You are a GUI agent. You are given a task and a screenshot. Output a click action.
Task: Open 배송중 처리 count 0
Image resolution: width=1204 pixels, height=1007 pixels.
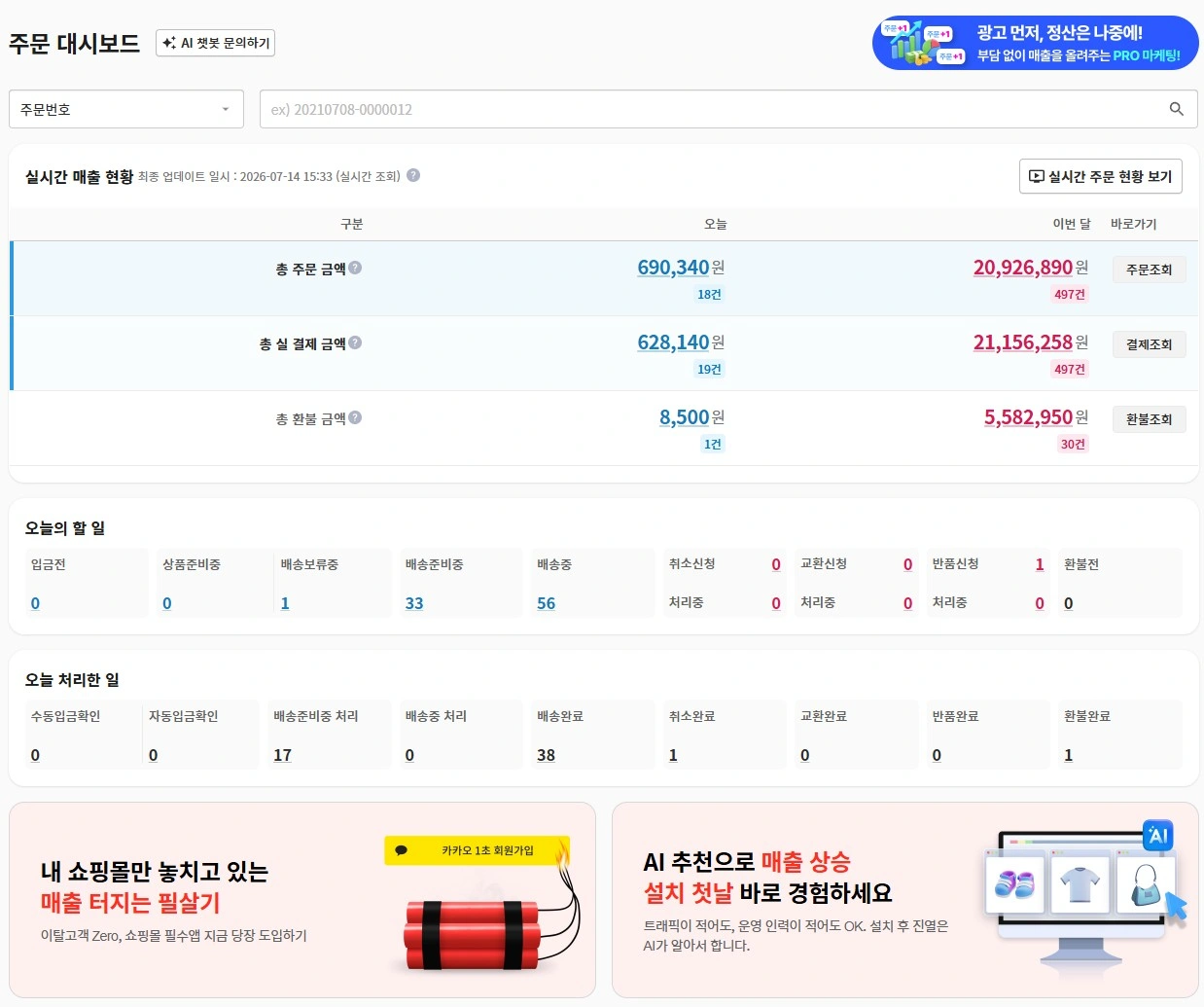409,755
